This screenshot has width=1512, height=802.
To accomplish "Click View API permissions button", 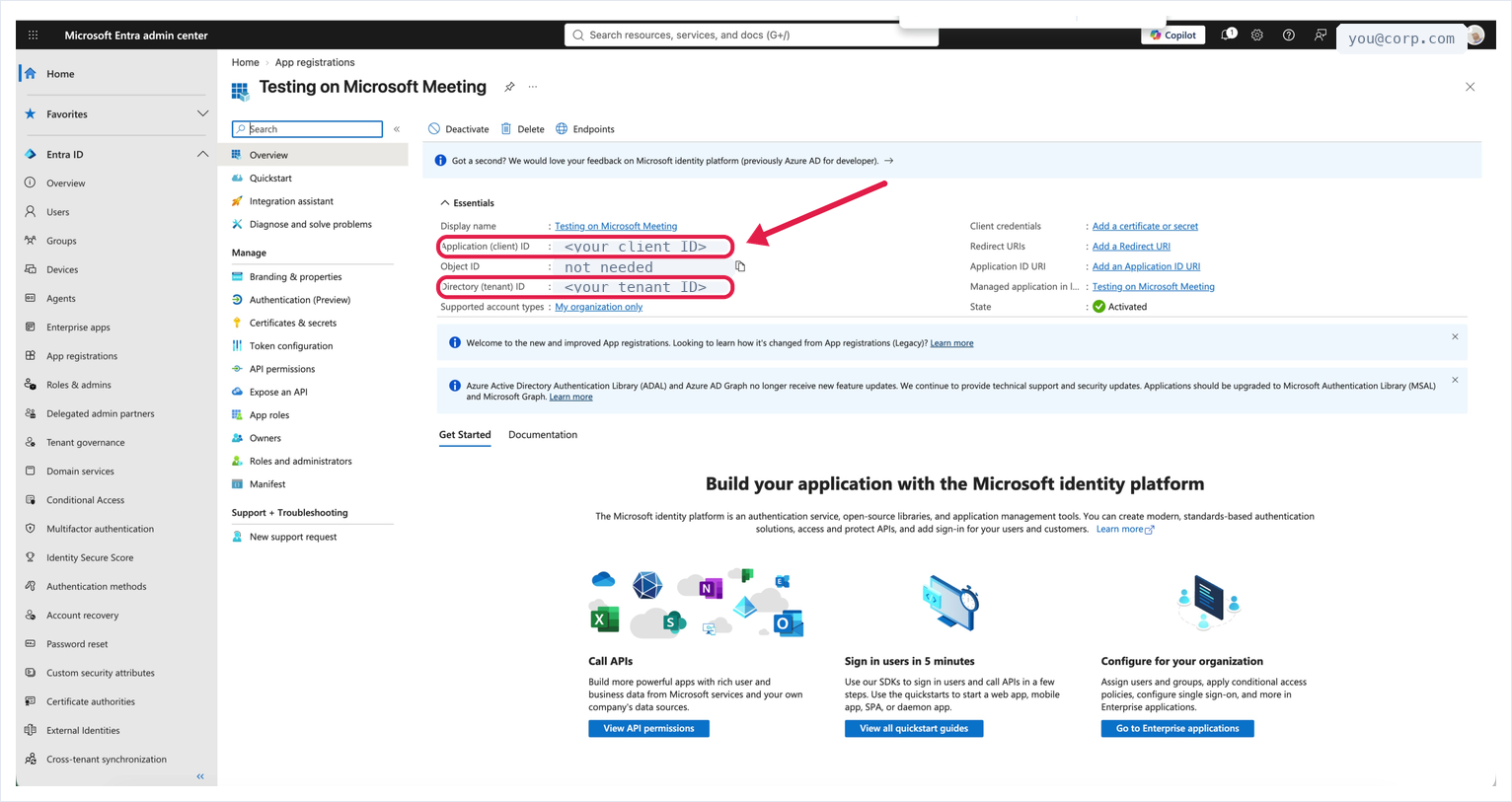I will coord(648,729).
